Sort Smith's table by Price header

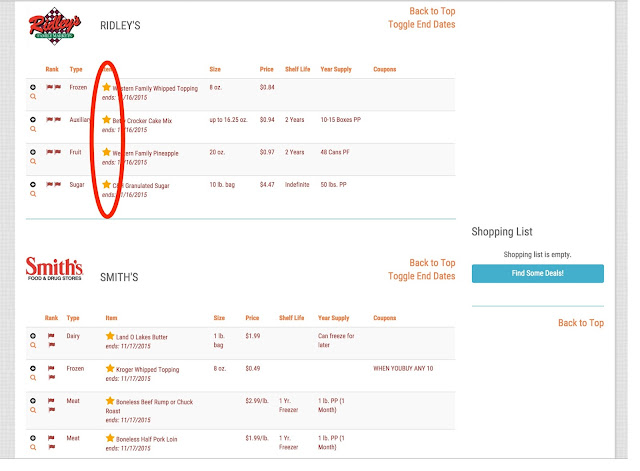[252, 318]
